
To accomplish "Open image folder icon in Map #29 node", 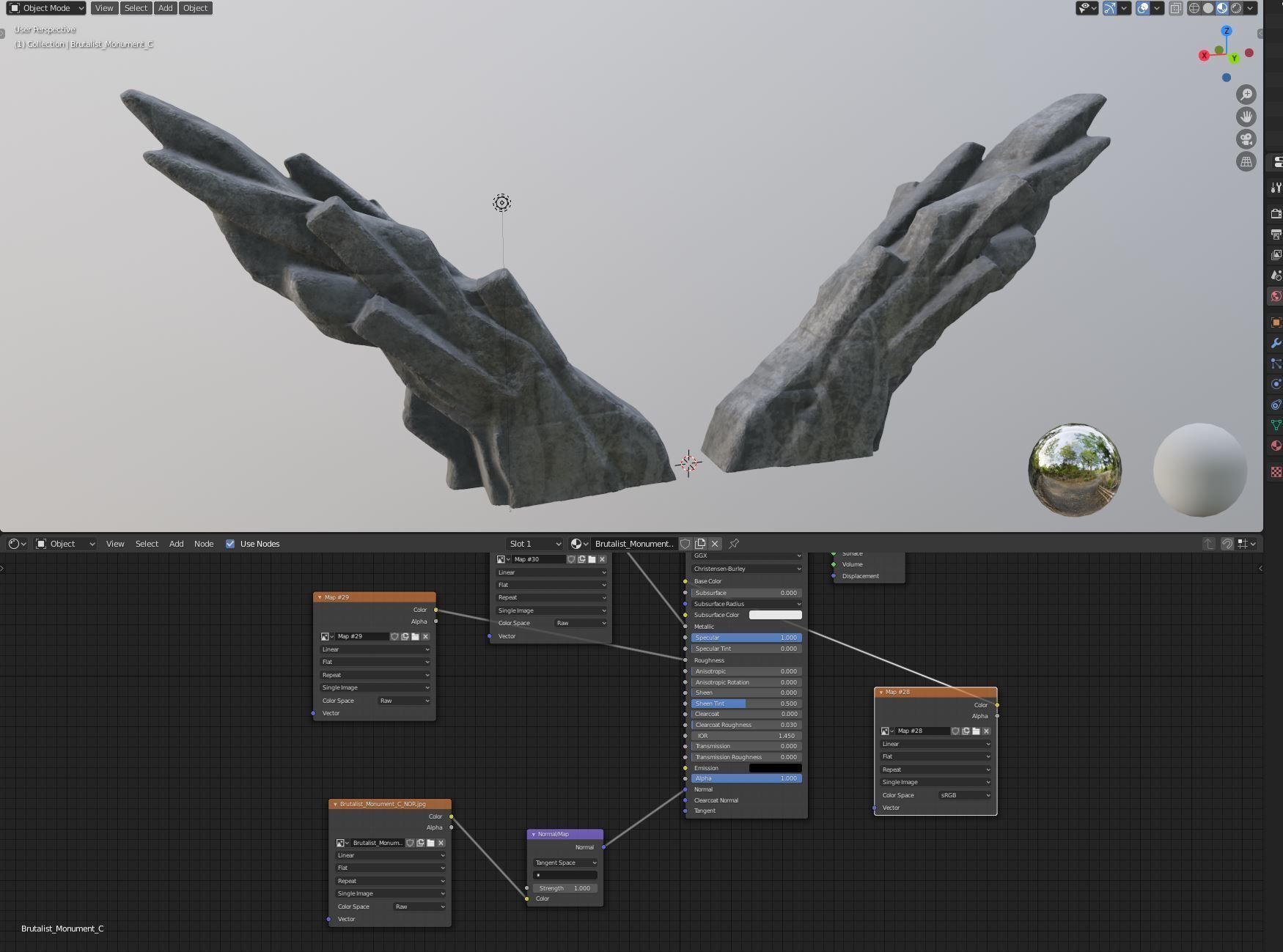I will (x=415, y=636).
